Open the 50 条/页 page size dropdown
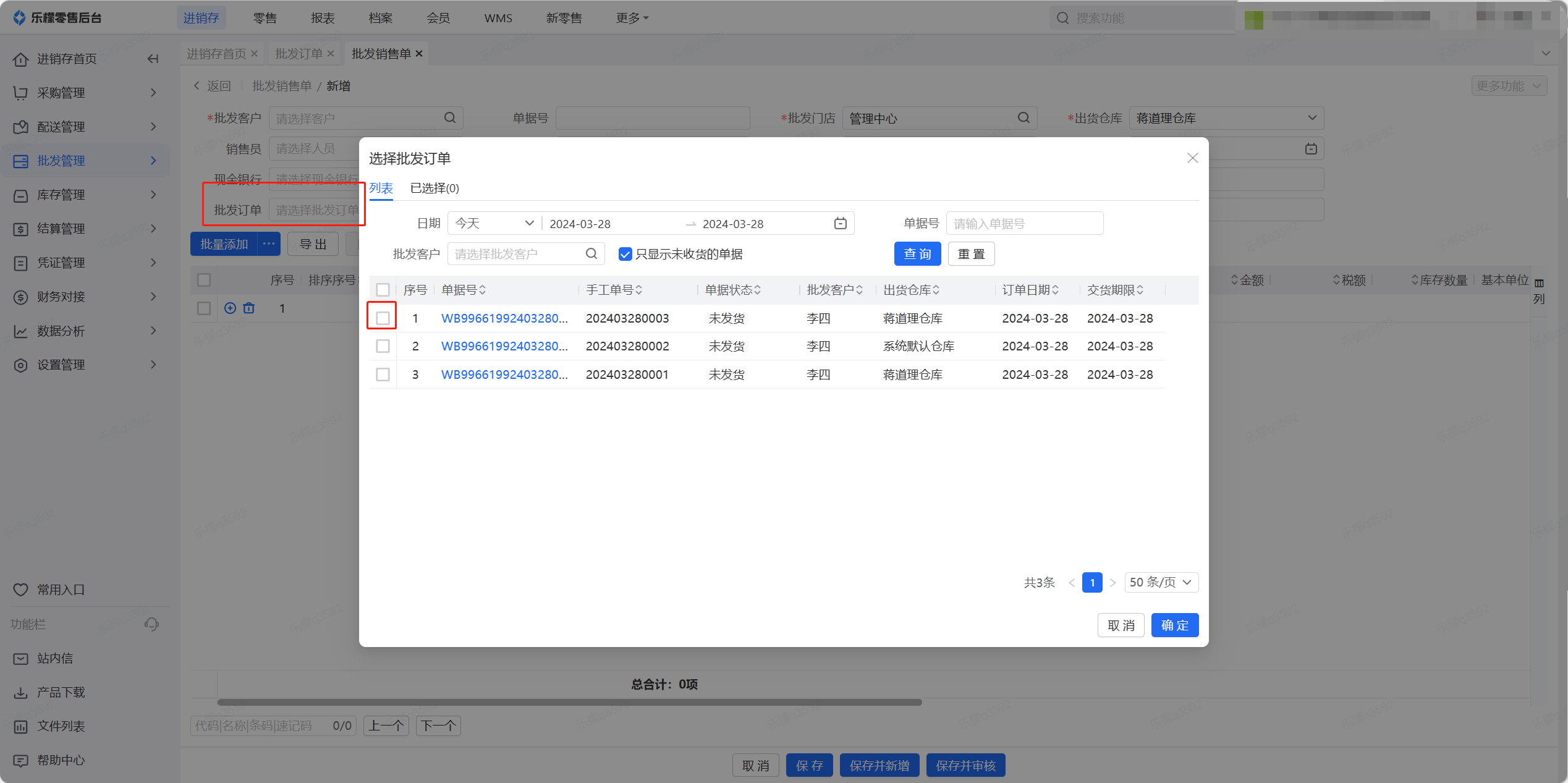Viewport: 1568px width, 783px height. (1161, 582)
